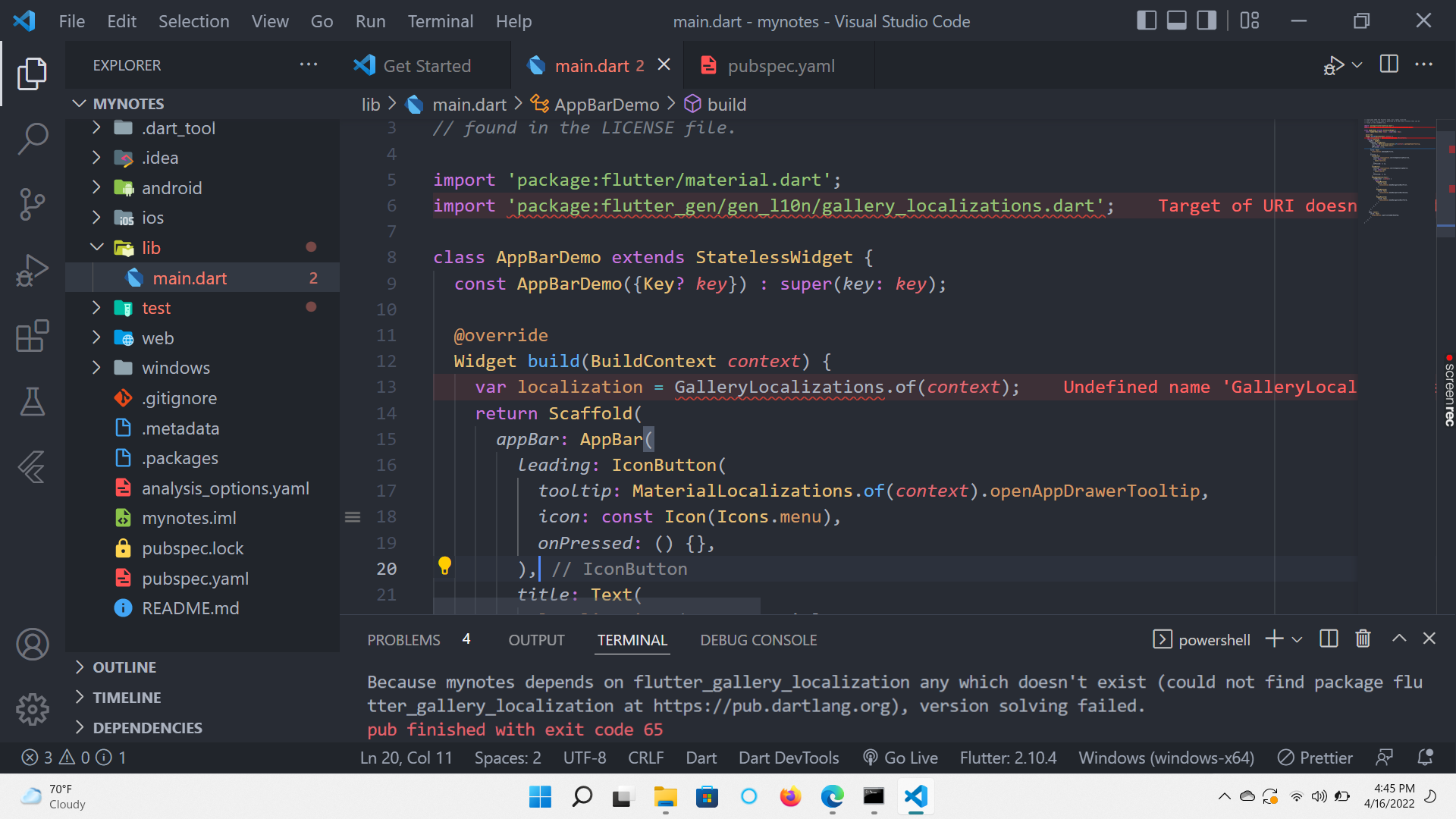1456x819 pixels.
Task: Toggle the secondary side bar
Action: tap(1205, 20)
